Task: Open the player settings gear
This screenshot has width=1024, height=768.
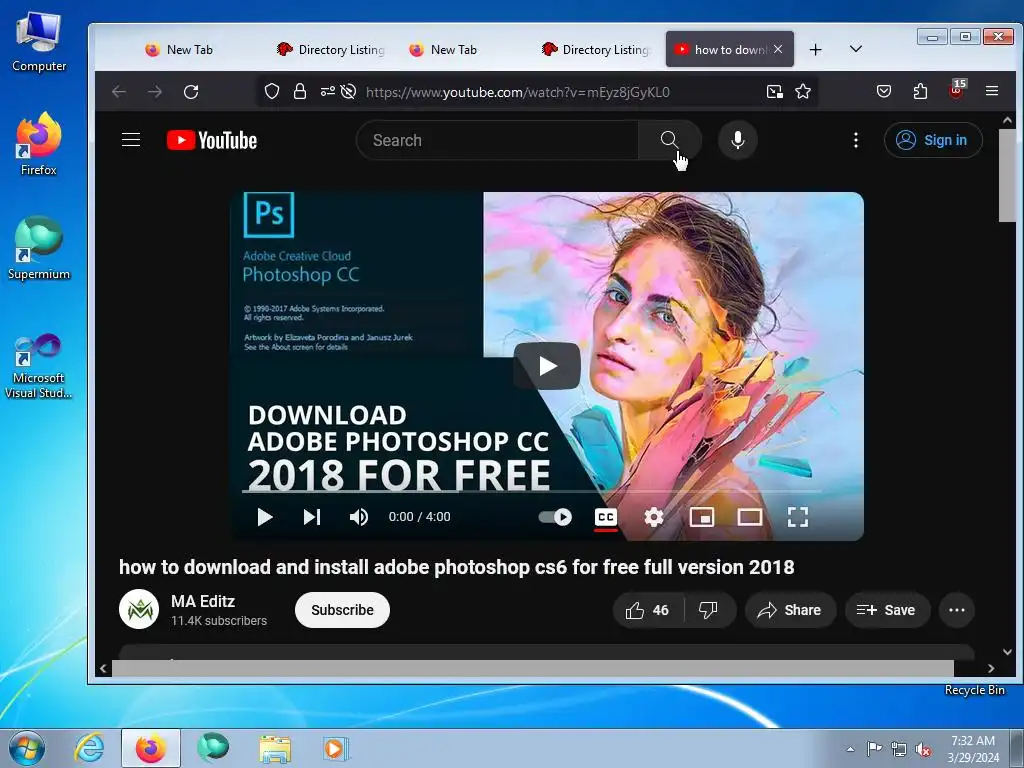Action: click(x=654, y=517)
